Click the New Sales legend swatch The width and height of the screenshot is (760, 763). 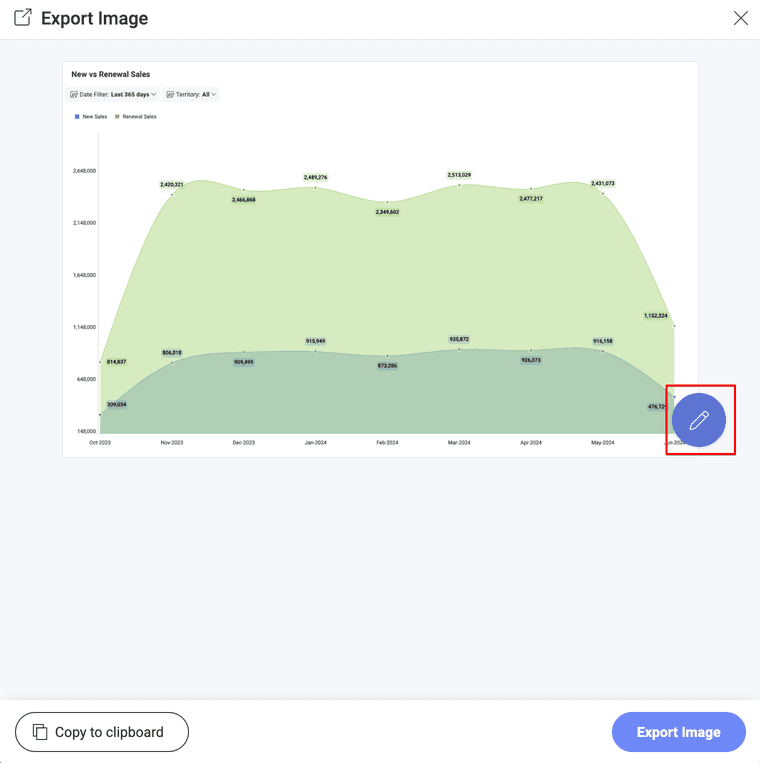[77, 117]
